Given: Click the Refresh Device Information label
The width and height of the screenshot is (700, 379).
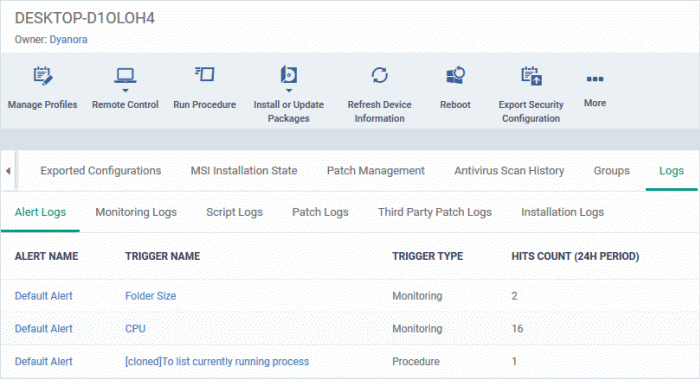Looking at the screenshot, I should [379, 111].
